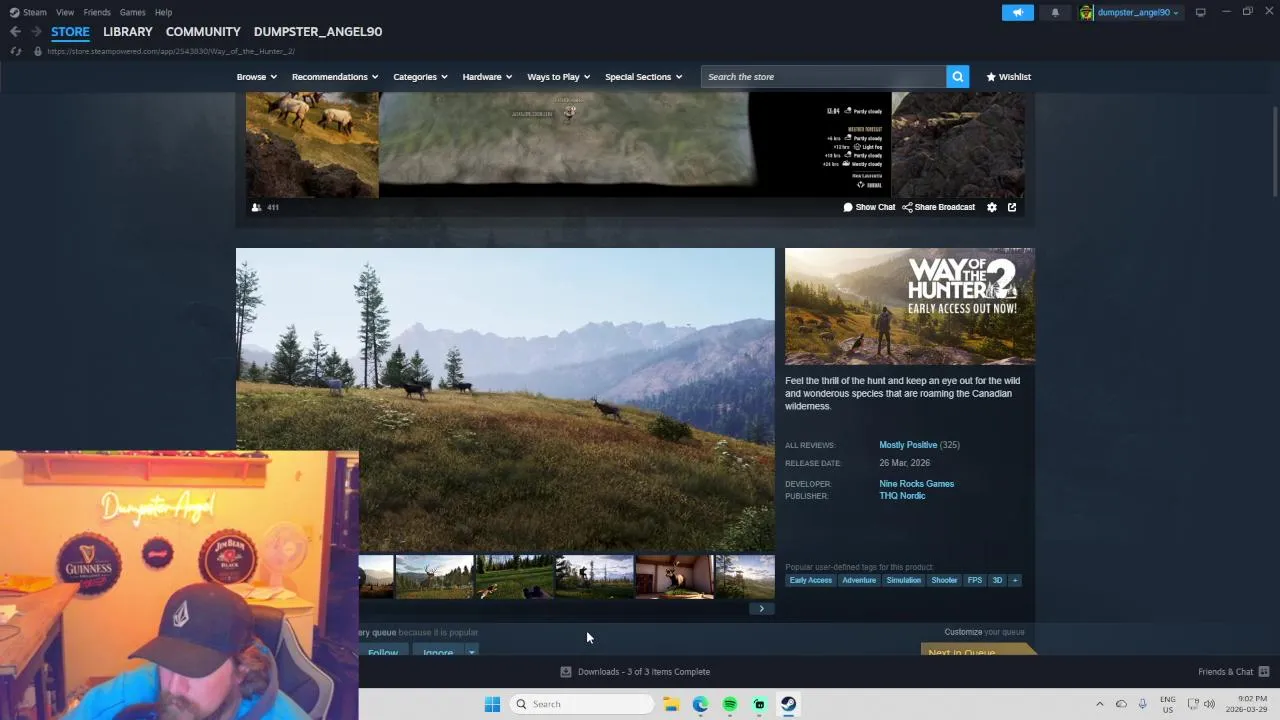Click the Windows taskbar search box

click(x=582, y=704)
